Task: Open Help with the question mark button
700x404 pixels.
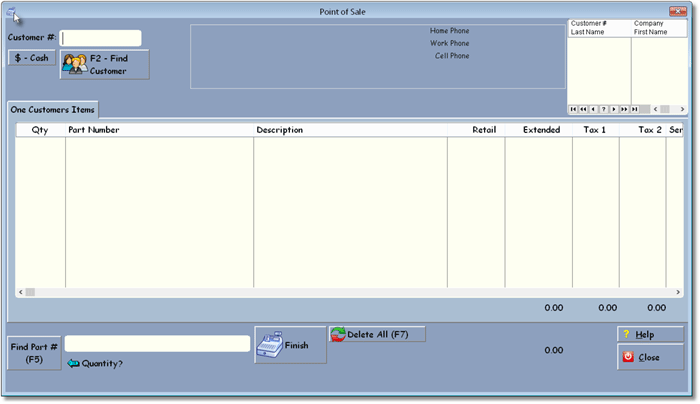Action: 650,334
